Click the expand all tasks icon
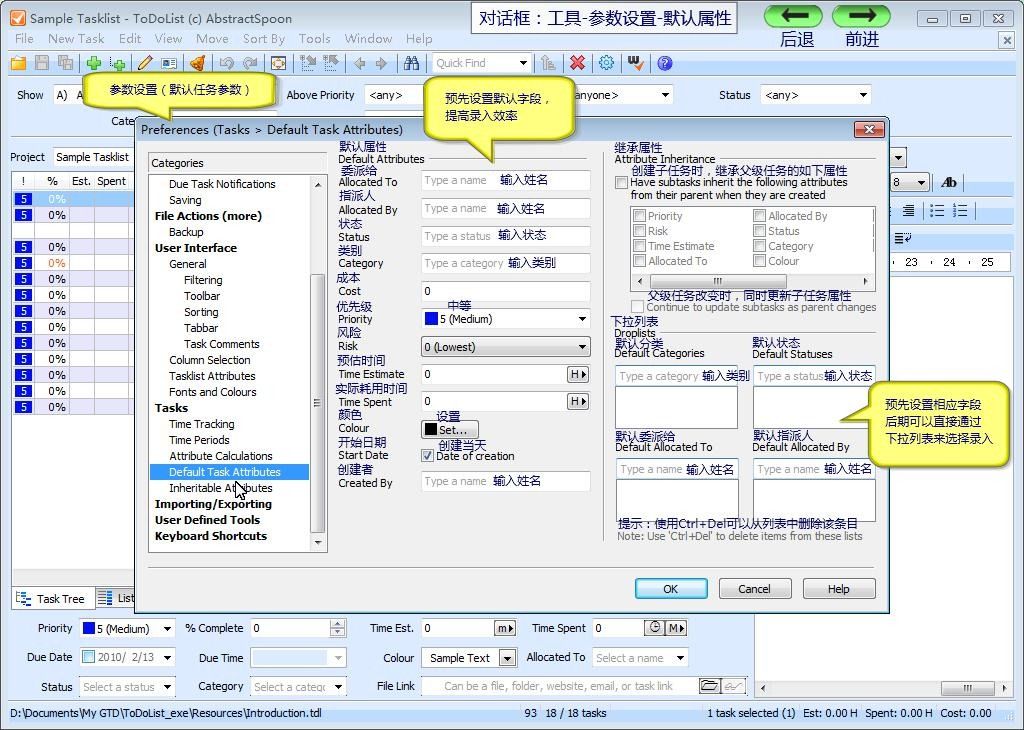 307,63
